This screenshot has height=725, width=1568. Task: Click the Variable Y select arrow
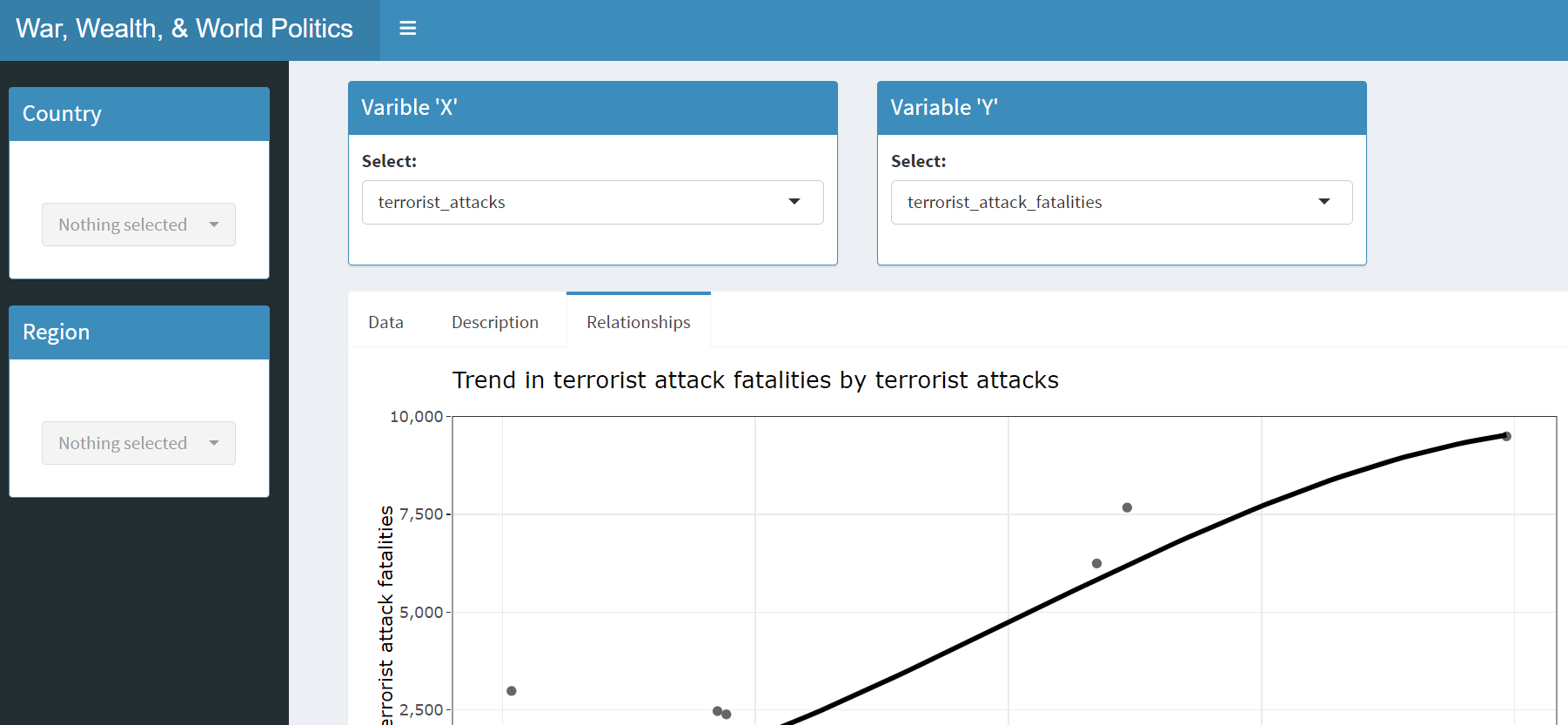[x=1323, y=202]
